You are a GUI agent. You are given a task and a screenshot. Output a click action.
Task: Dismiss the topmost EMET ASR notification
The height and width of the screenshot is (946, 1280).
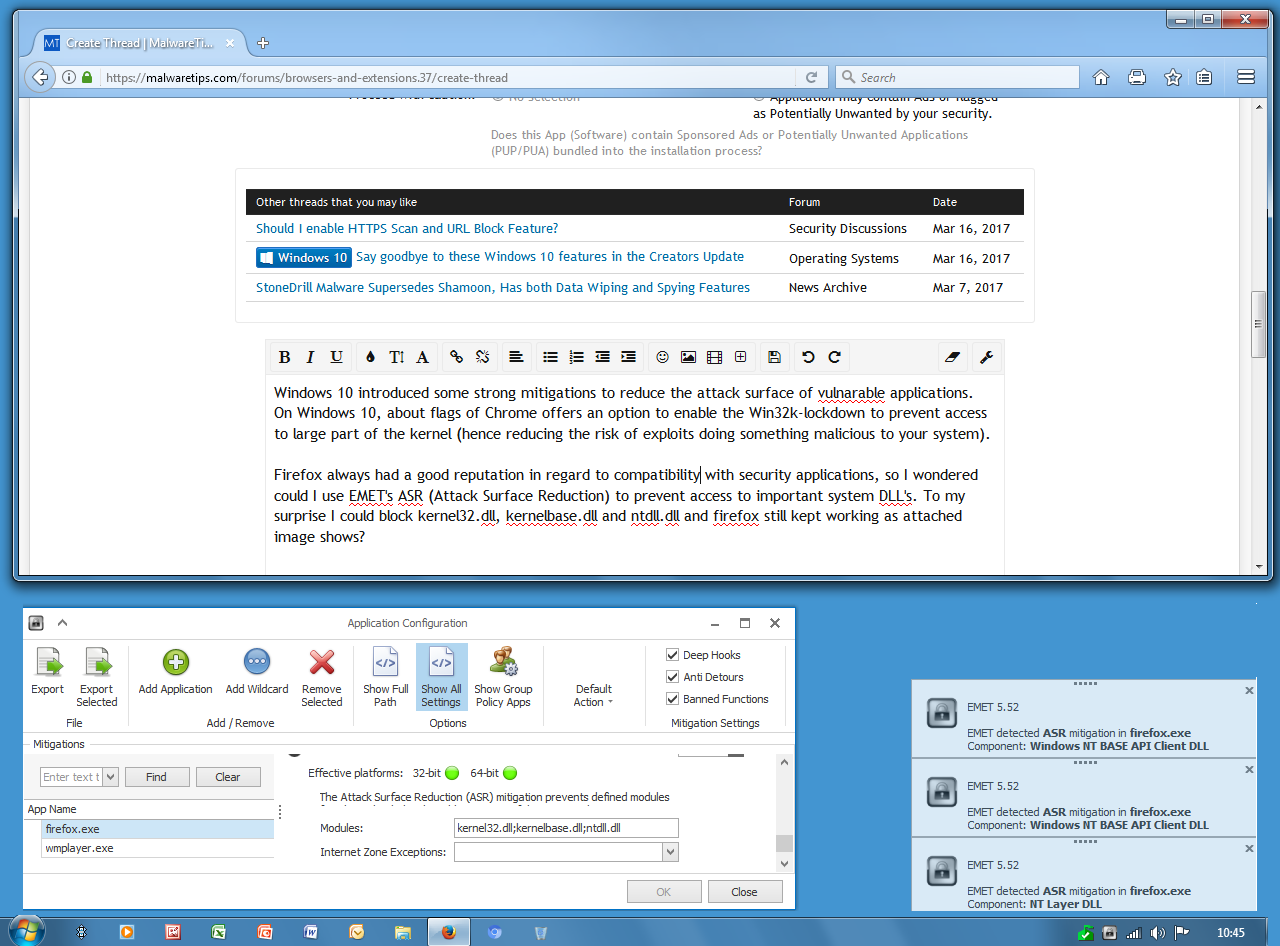click(x=1249, y=690)
